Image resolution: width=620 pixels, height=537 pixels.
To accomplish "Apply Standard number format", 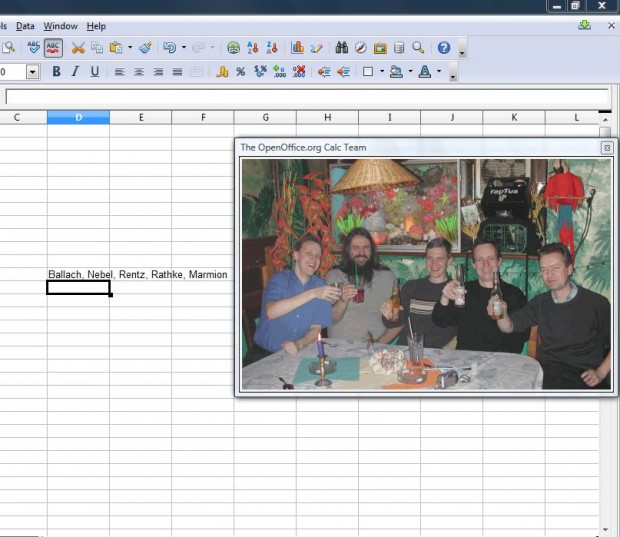I will coord(260,72).
